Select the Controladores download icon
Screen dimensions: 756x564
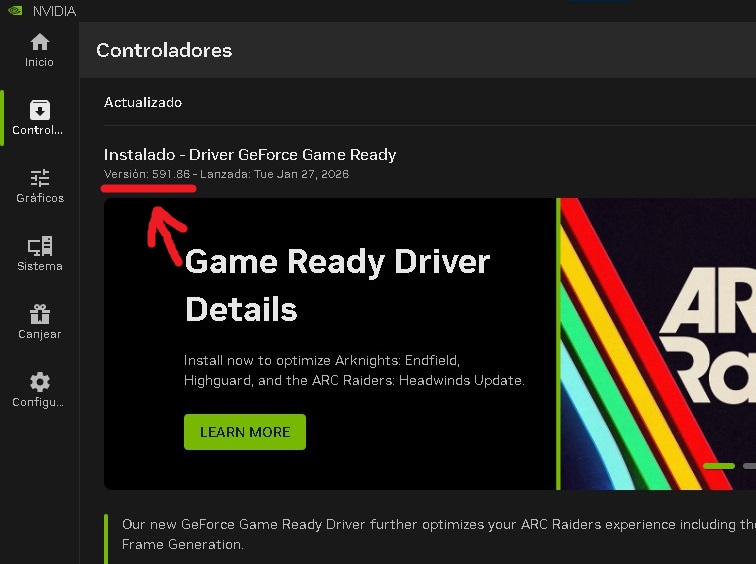point(40,110)
